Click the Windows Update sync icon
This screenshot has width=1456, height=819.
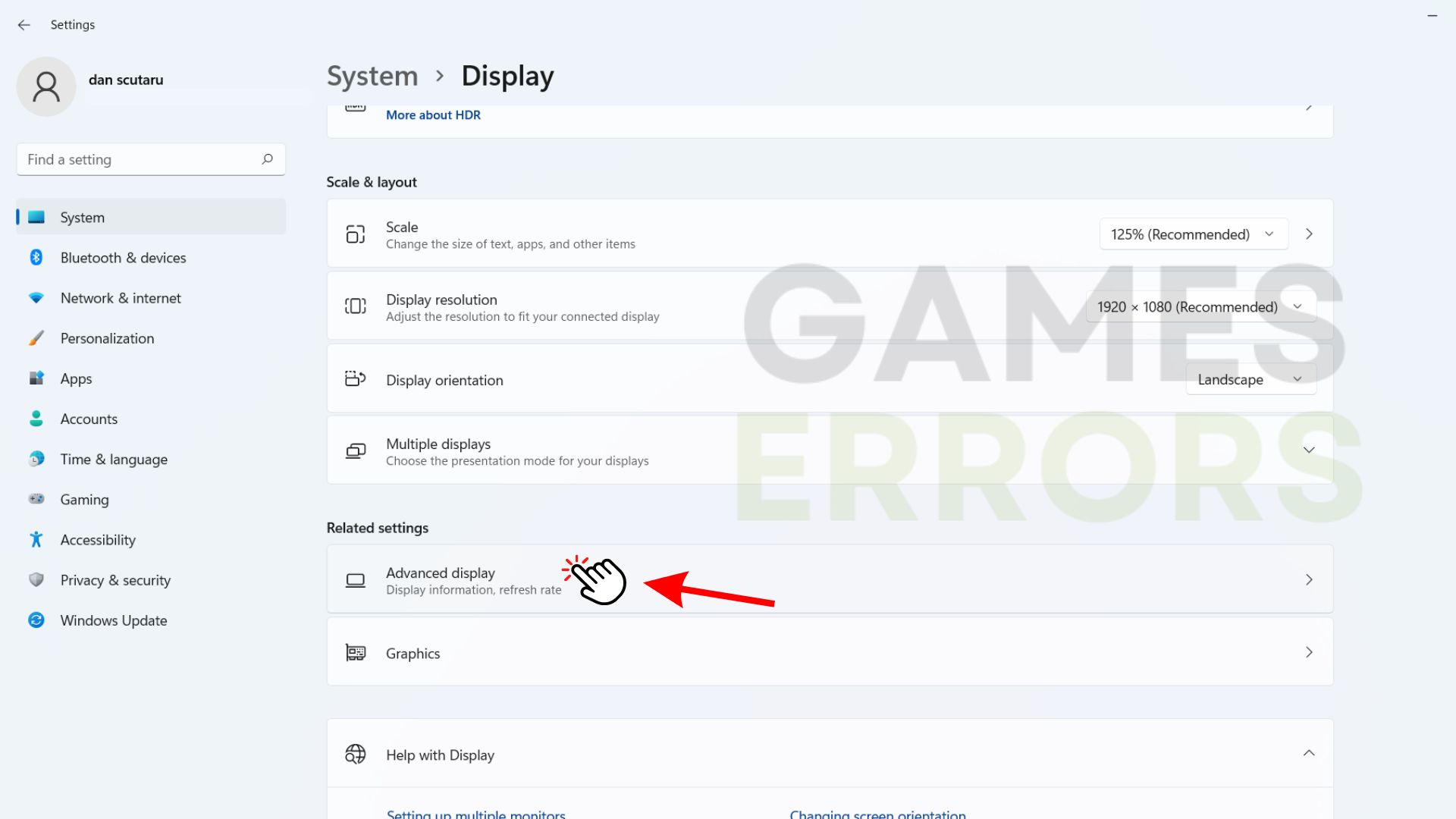pos(36,620)
